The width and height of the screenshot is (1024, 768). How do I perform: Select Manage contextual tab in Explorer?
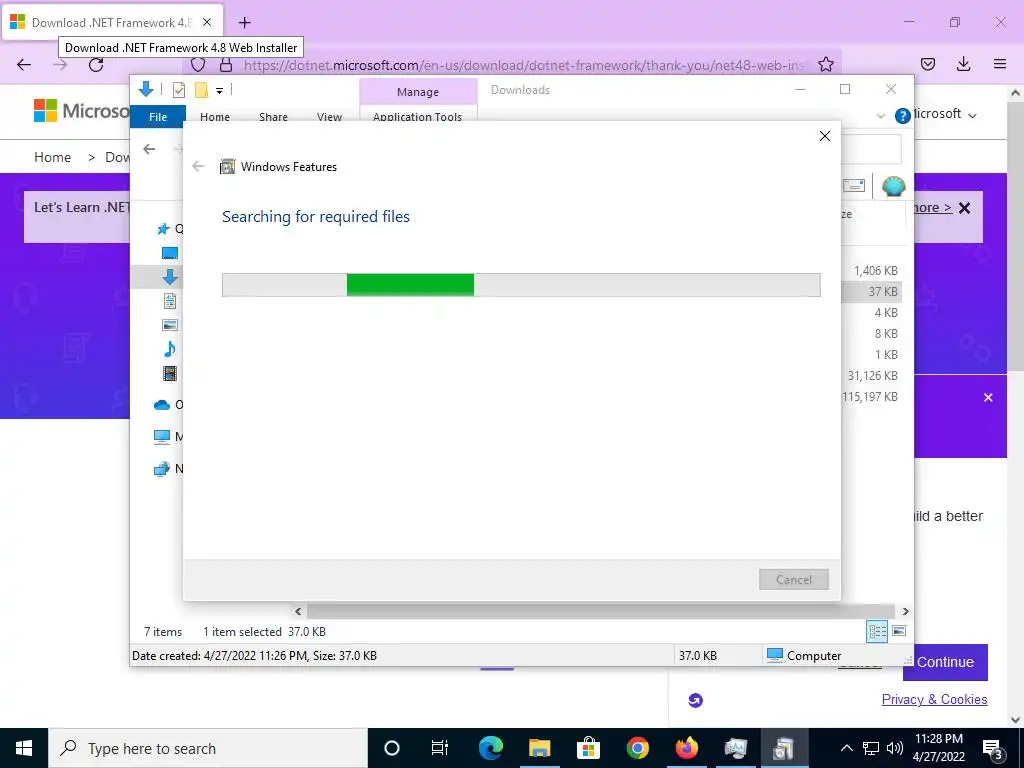(418, 92)
